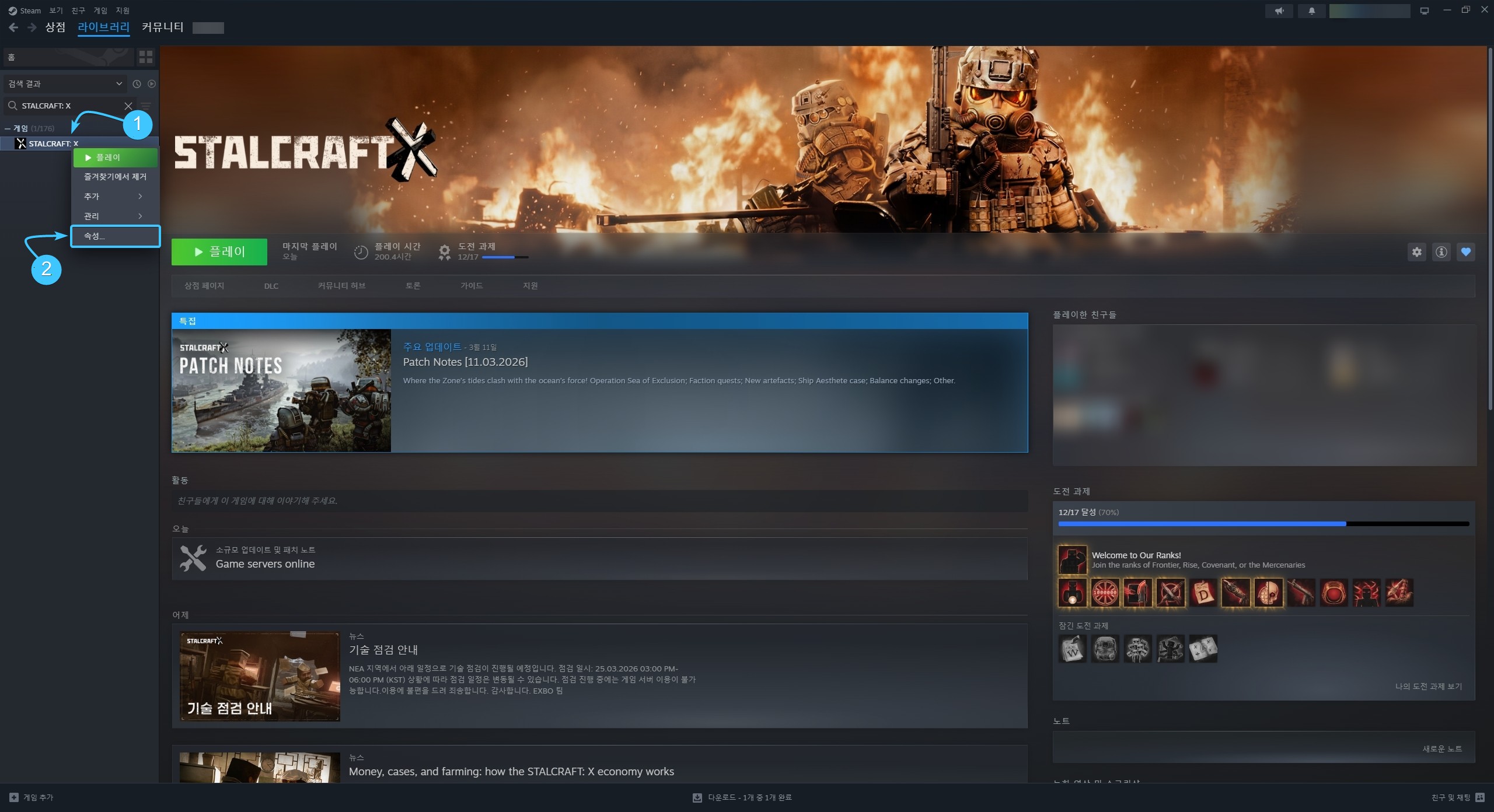Collapse the 게임 category in sidebar
Image resolution: width=1494 pixels, height=812 pixels.
(x=8, y=128)
